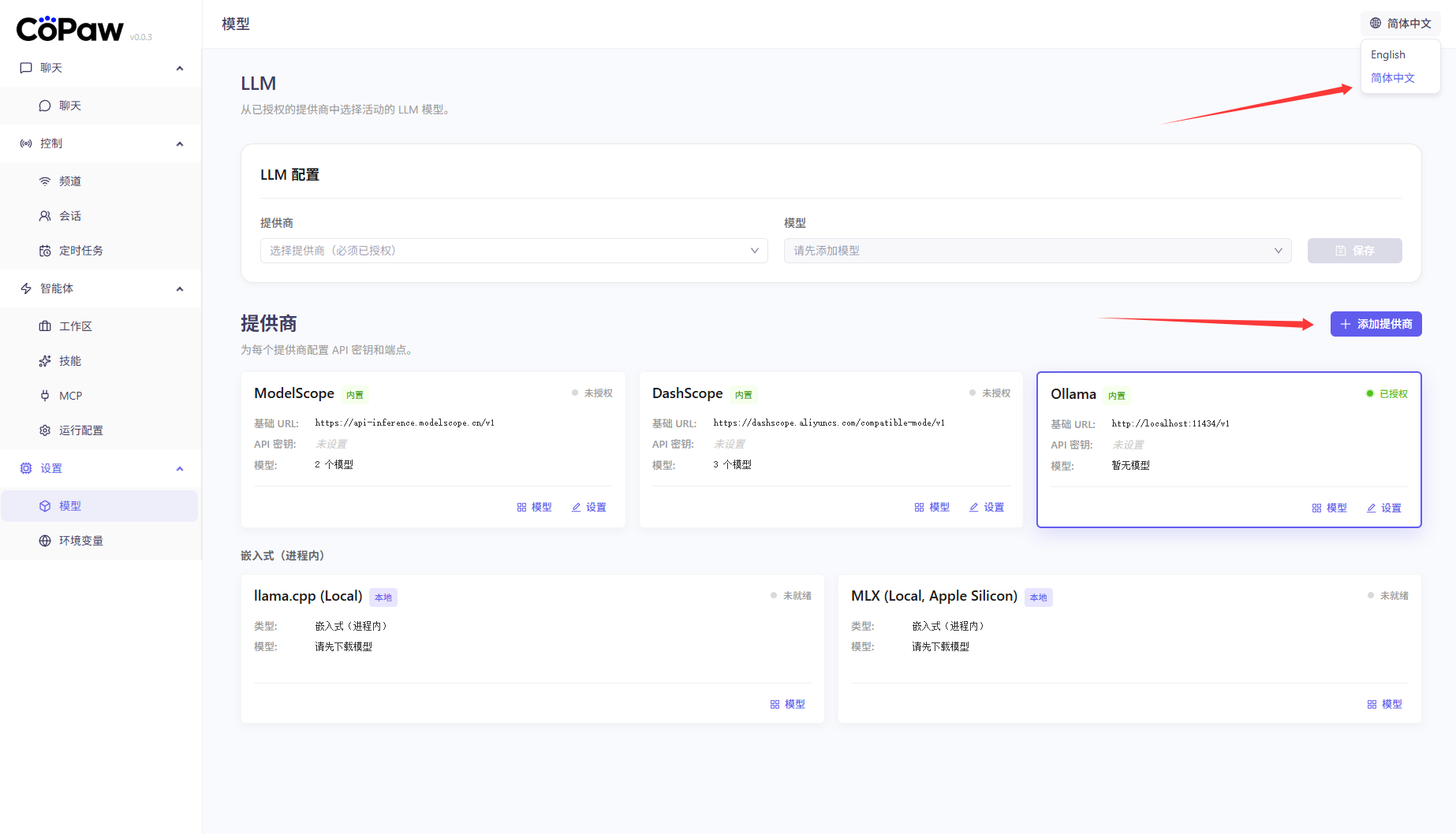Screen dimensions: 1456x834
Task: Open the 运行配置 runtime config page
Action: pos(80,430)
